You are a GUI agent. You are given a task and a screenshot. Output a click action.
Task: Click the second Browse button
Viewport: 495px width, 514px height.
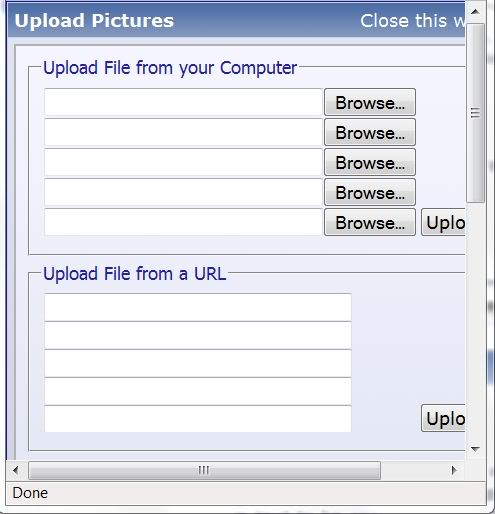pos(370,132)
